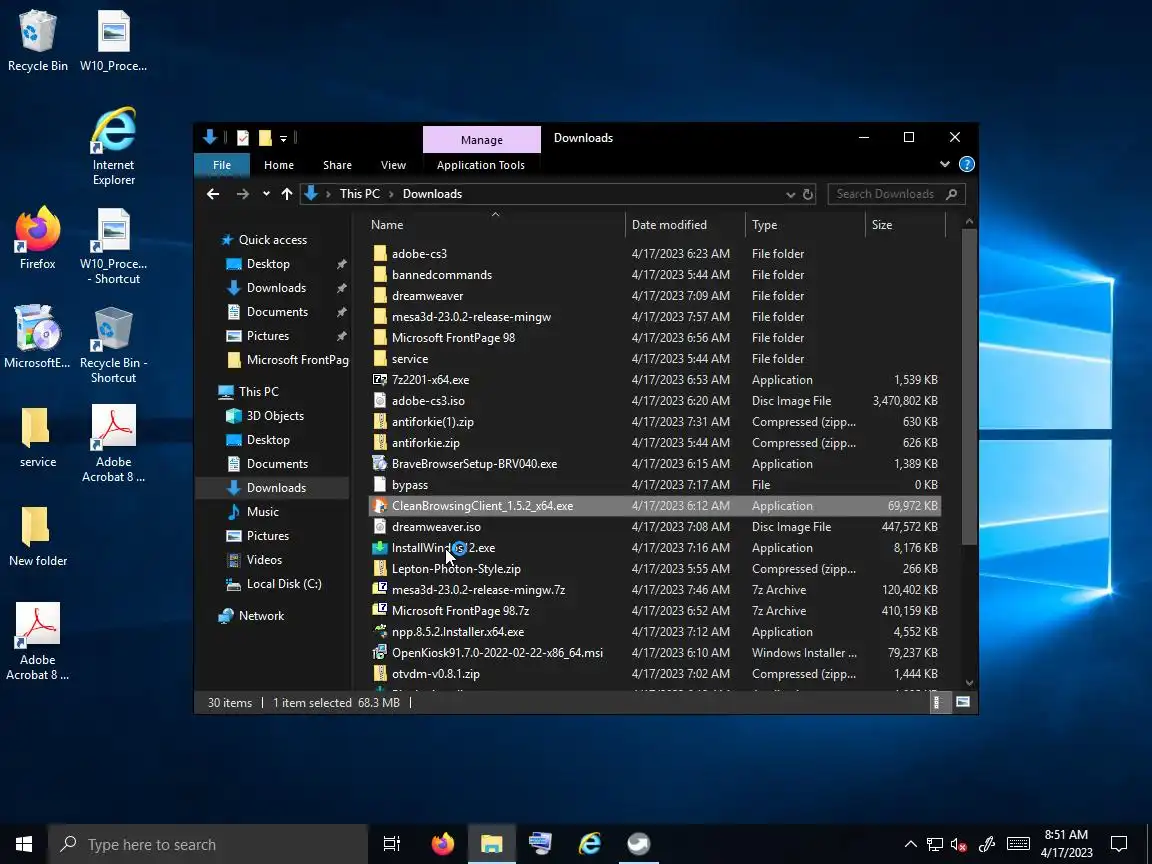Open the File menu tab
This screenshot has width=1152, height=864.
pos(222,165)
